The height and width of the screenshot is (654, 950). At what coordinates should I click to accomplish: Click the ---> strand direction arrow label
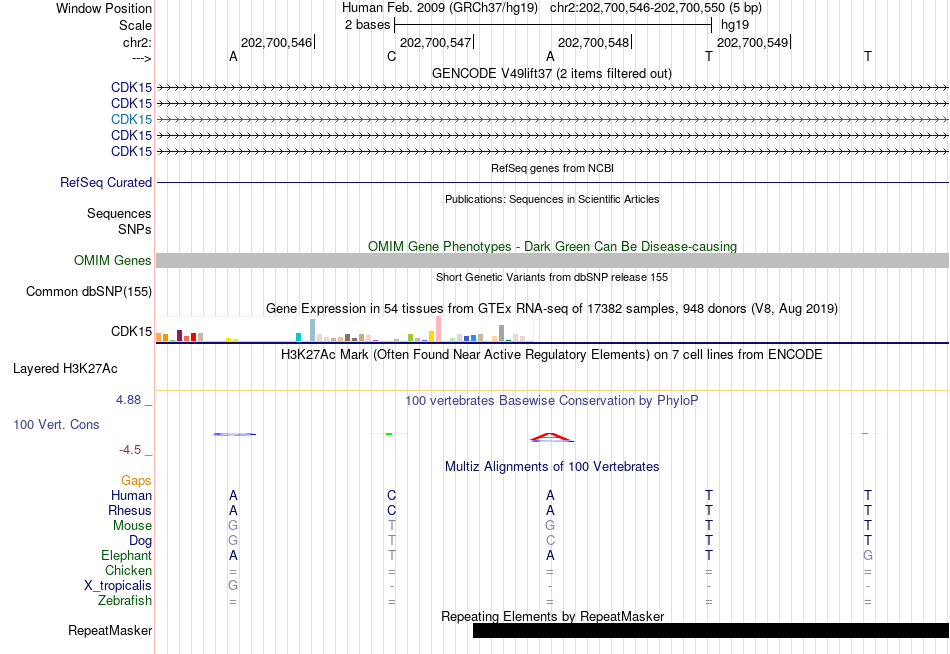(141, 58)
